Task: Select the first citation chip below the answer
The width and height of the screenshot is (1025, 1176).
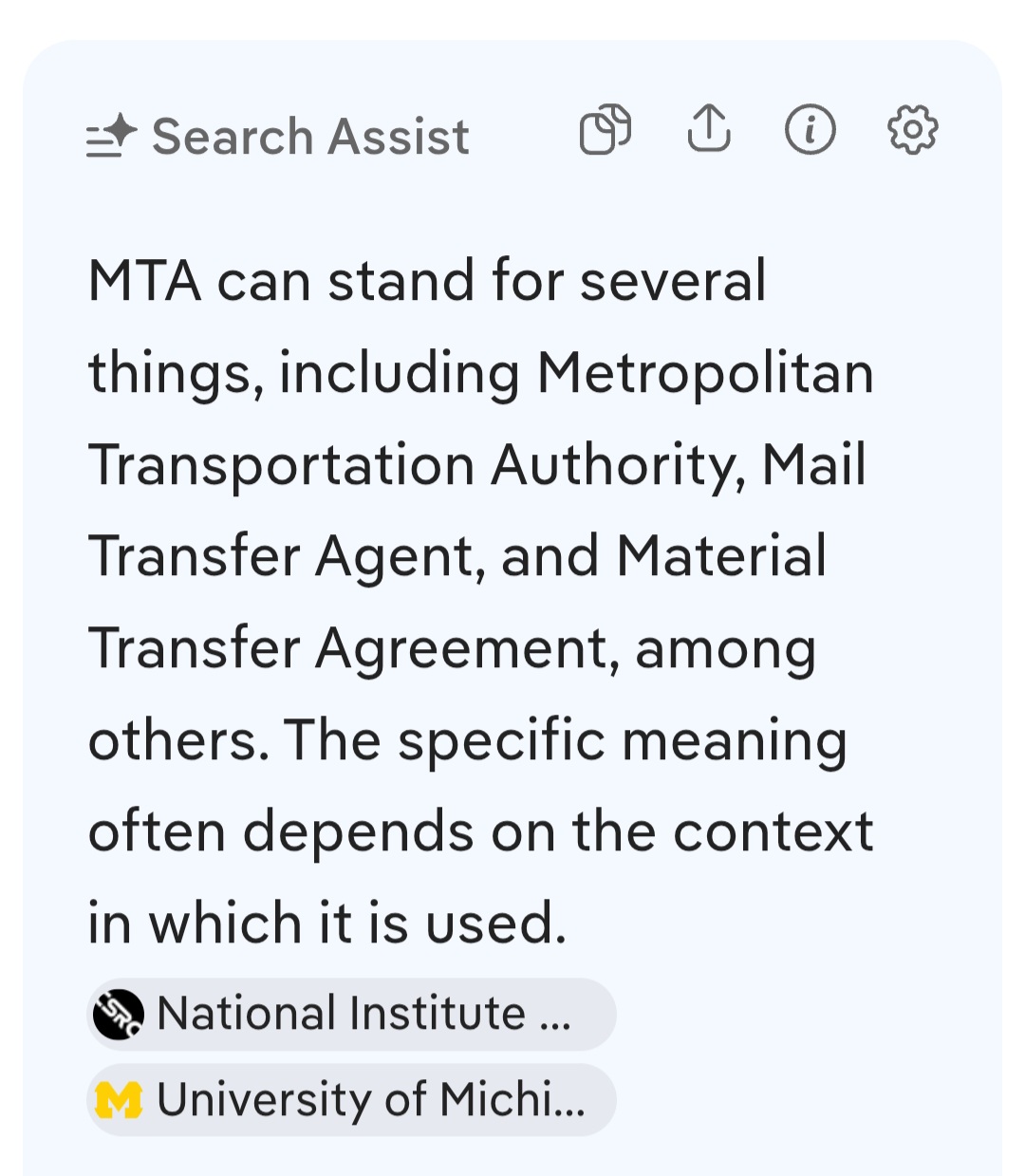Action: click(351, 1013)
